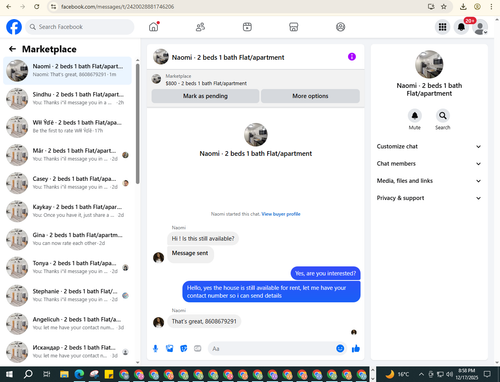Click the More options button
500x382 pixels.
pyautogui.click(x=310, y=96)
